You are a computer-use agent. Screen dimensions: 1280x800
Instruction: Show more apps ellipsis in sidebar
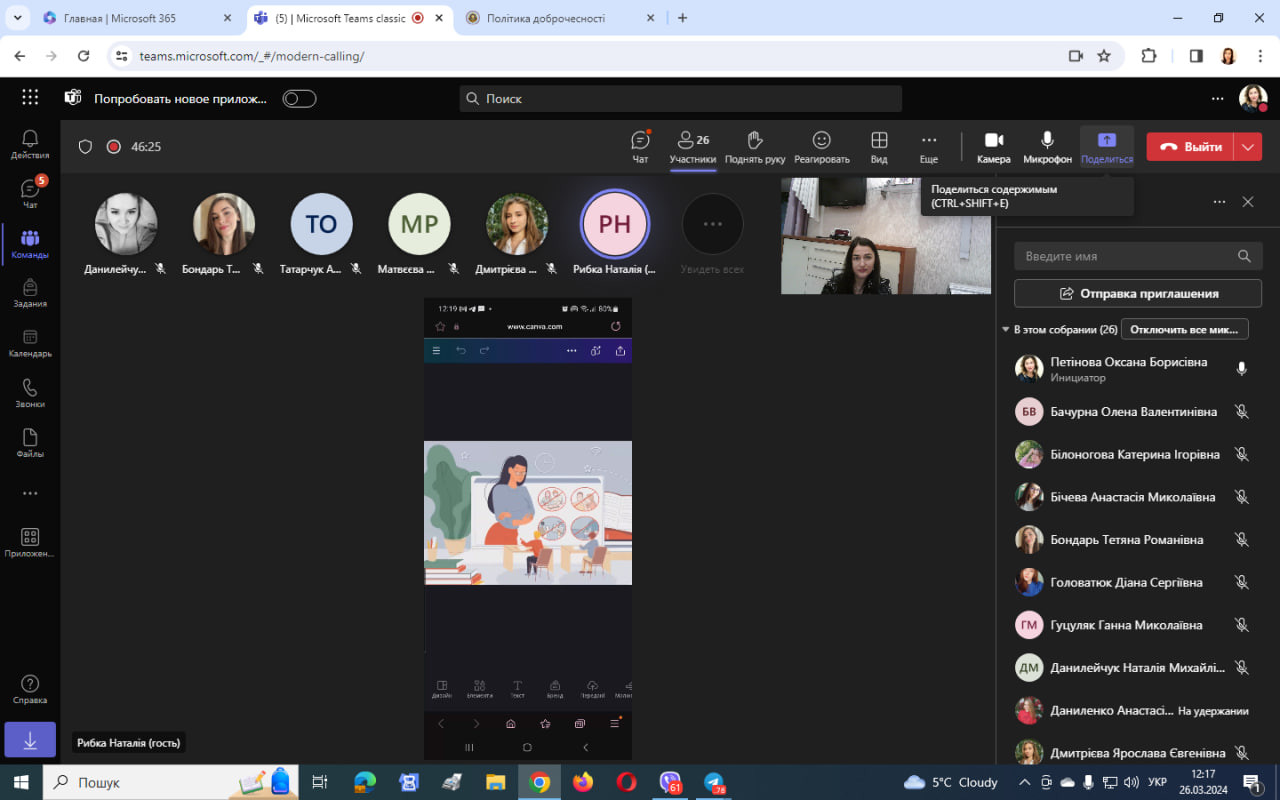[30, 493]
